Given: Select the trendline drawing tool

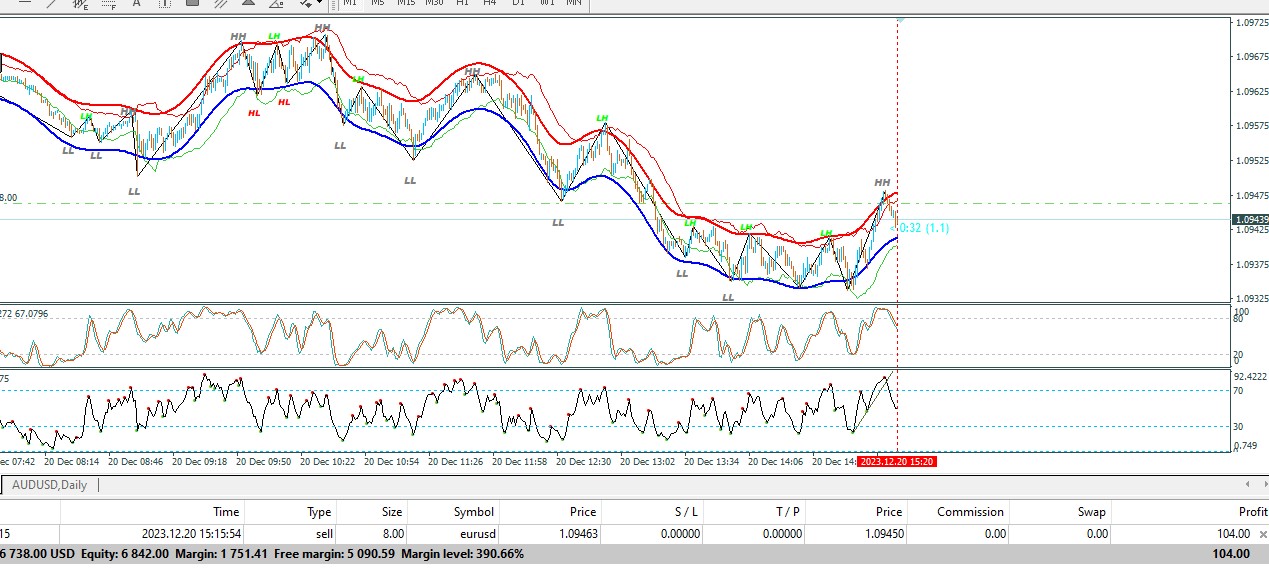Looking at the screenshot, I should (x=51, y=3).
